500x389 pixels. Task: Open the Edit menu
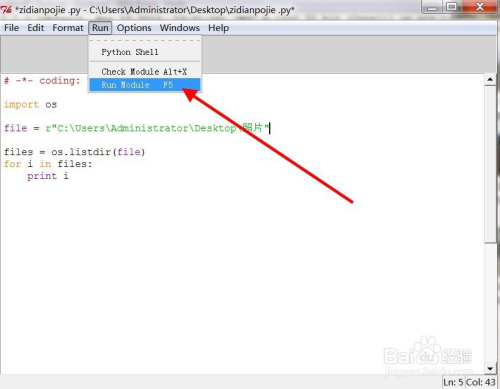(36, 28)
